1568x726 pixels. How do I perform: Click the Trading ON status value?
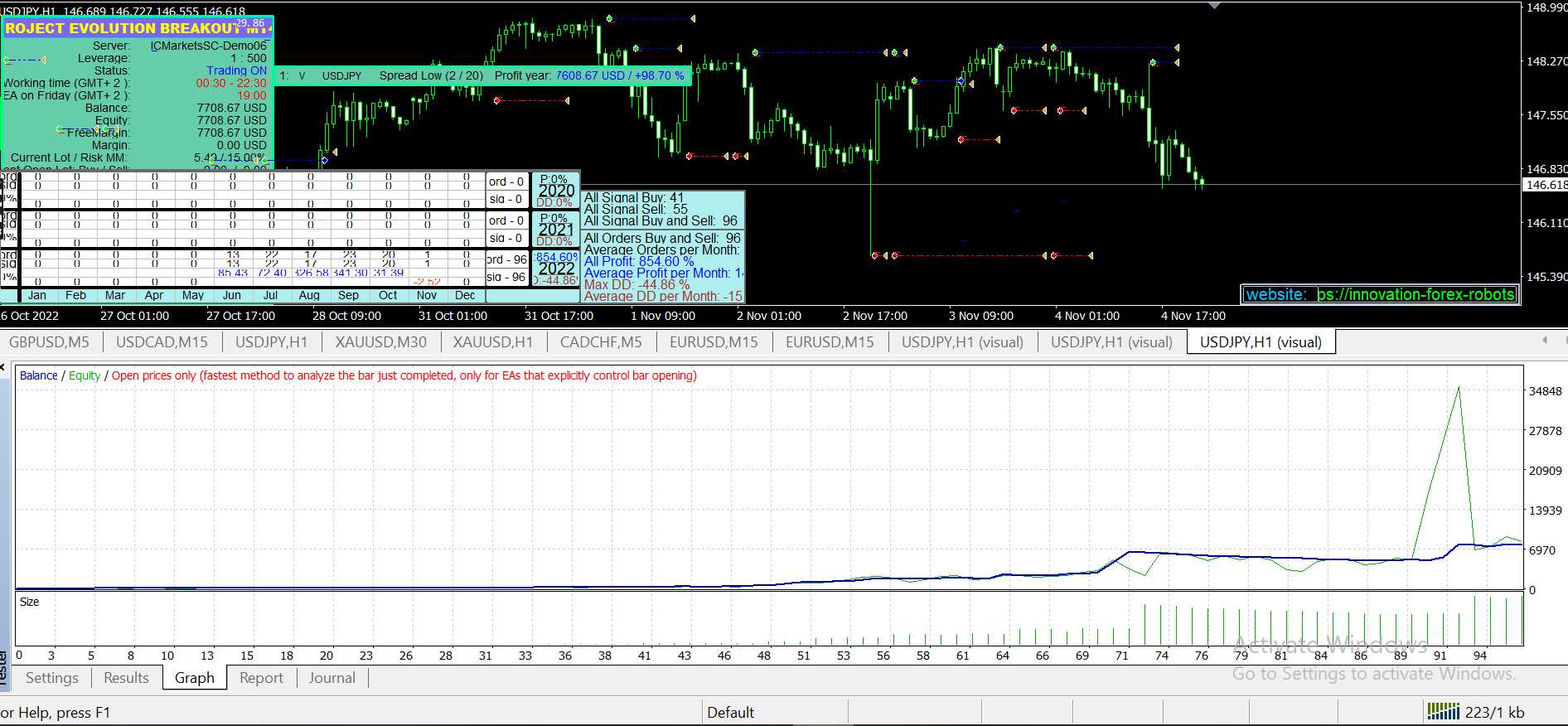tap(236, 70)
